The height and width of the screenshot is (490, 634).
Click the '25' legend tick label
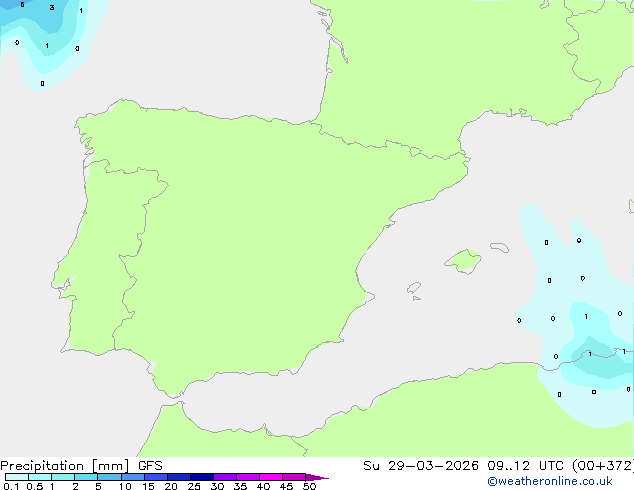pyautogui.click(x=194, y=486)
